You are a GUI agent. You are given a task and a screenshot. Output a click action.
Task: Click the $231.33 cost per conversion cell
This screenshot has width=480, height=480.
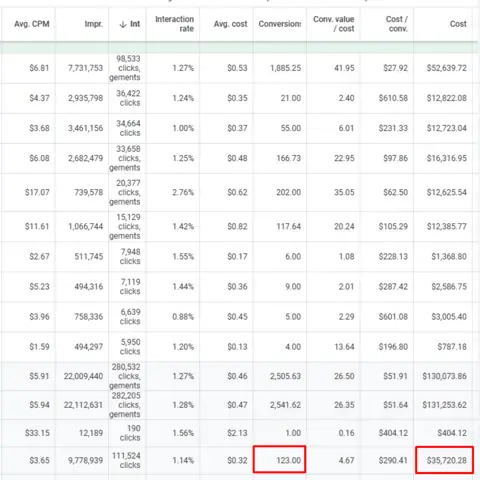click(393, 128)
